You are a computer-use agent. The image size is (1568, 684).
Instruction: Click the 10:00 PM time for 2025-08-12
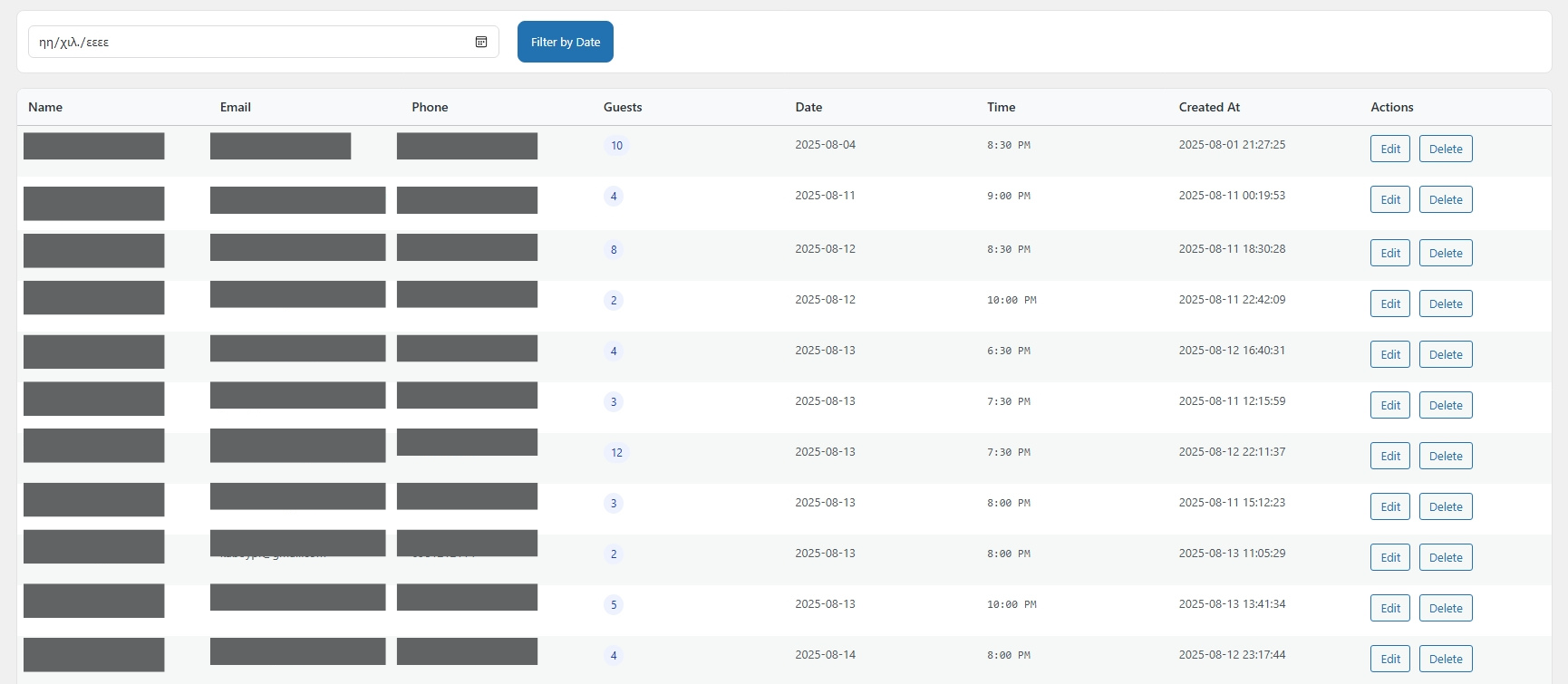[x=1011, y=300]
